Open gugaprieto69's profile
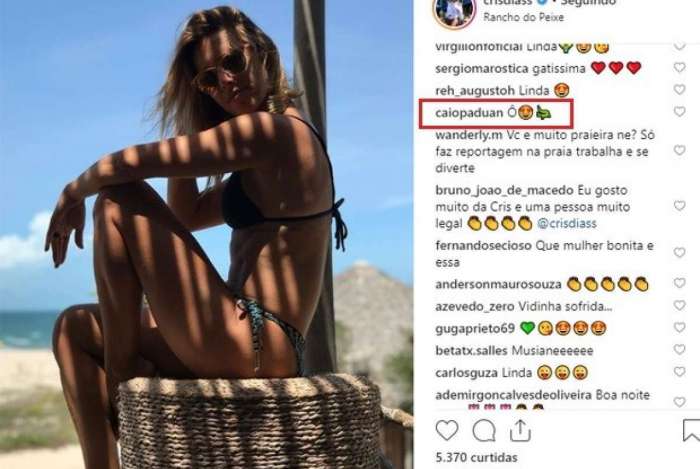This screenshot has height=469, width=700. point(475,329)
